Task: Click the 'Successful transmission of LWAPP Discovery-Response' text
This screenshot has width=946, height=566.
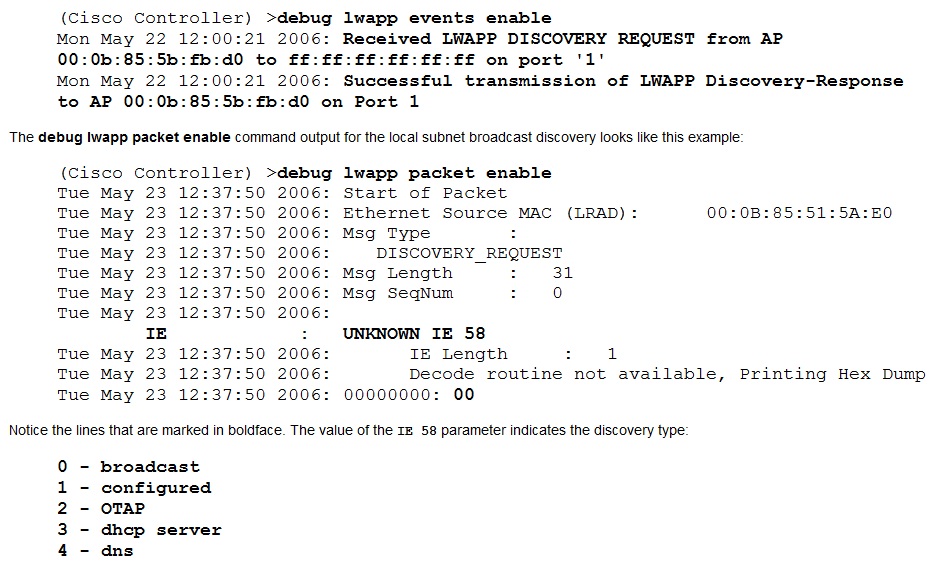Action: [623, 81]
